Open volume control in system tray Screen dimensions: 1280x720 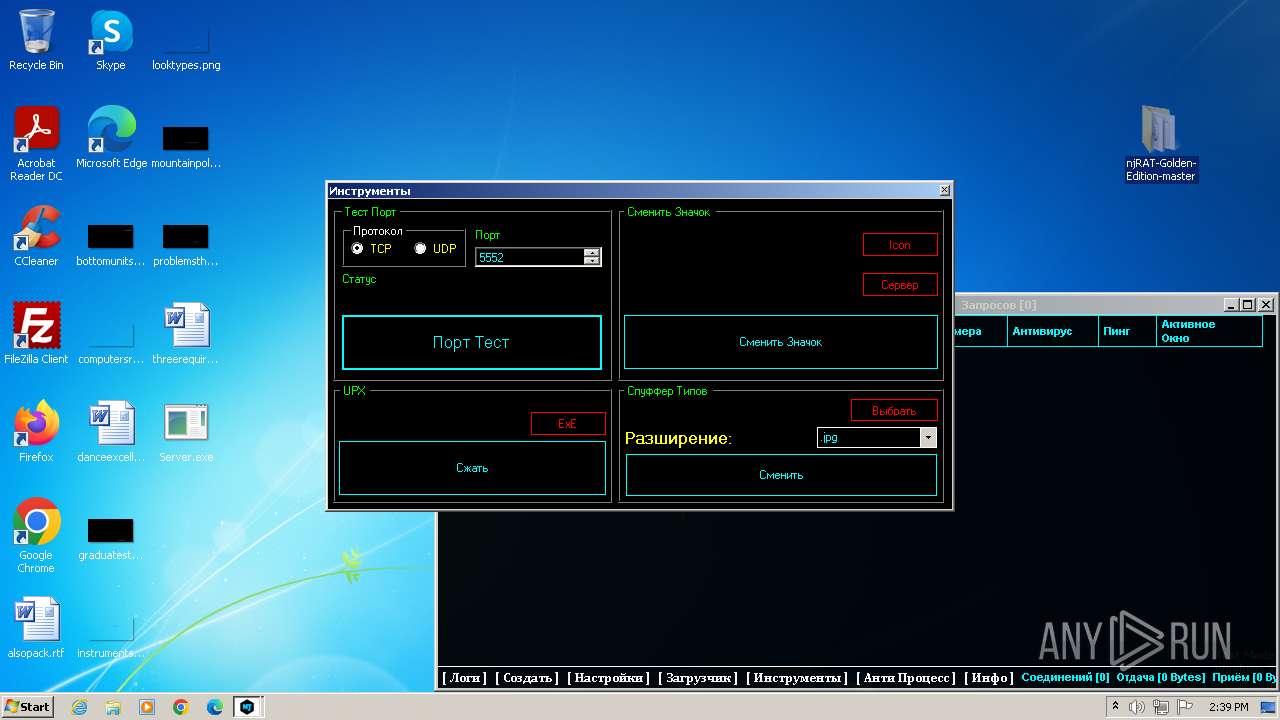point(1137,707)
